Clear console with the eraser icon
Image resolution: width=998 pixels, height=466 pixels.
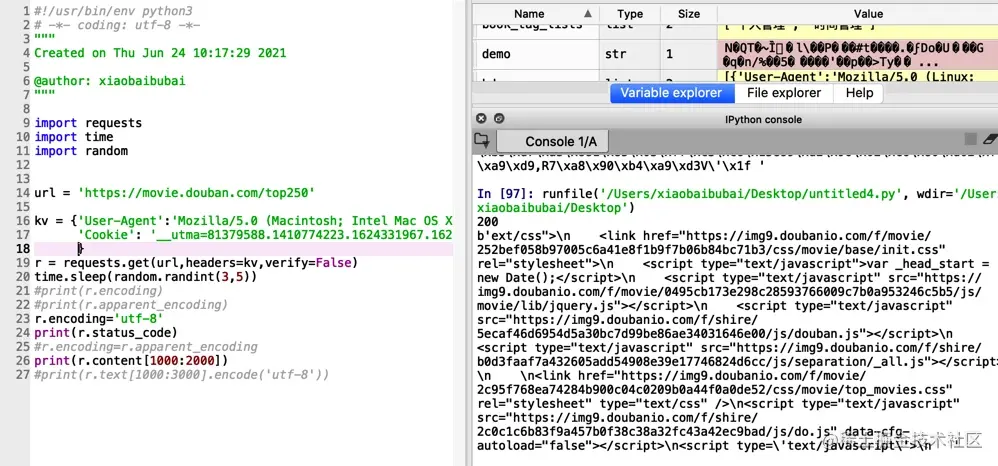(991, 139)
